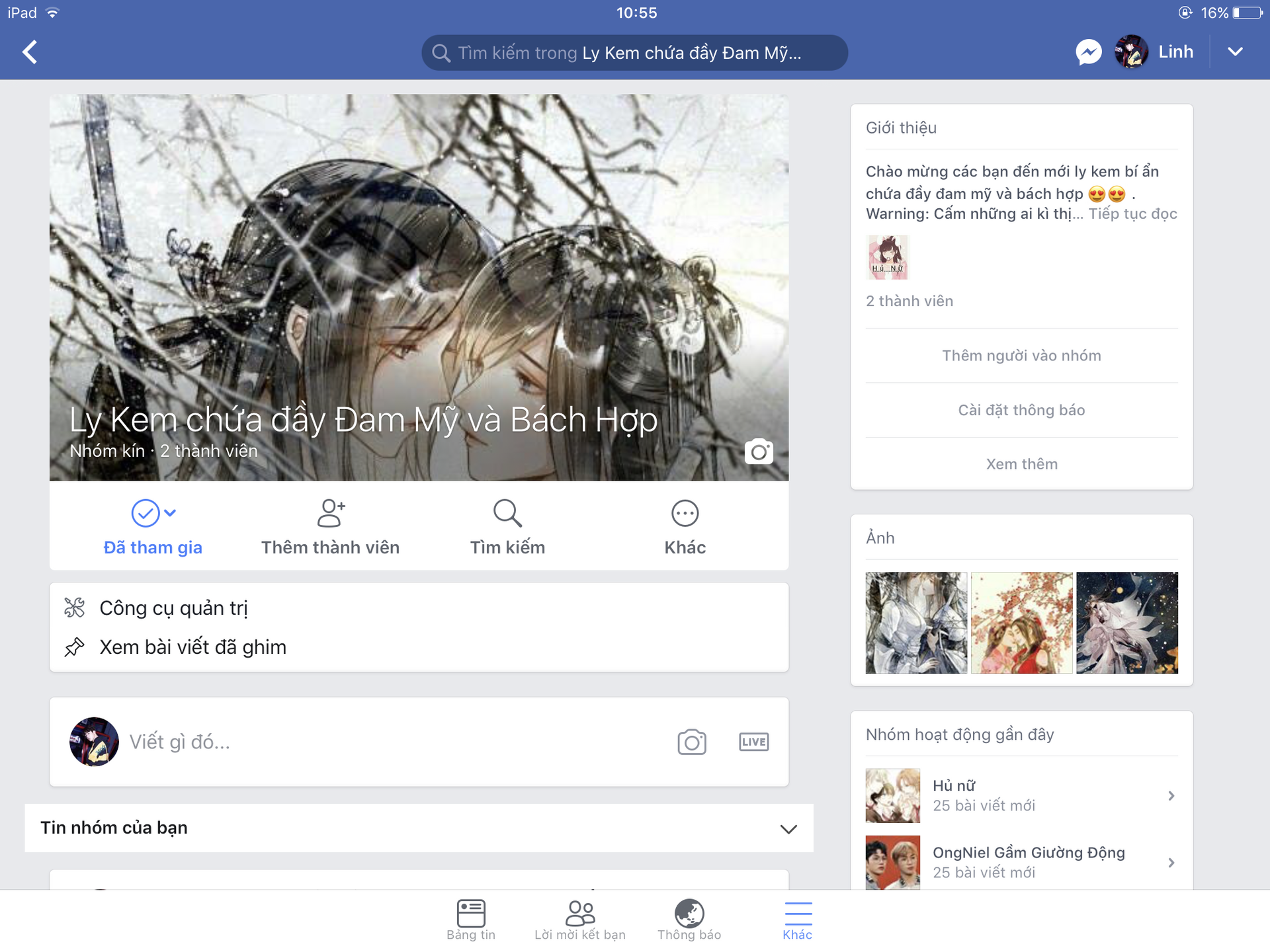This screenshot has height=952, width=1270.
Task: Click Tiếp tục đọc in the group description
Action: coord(1132,214)
